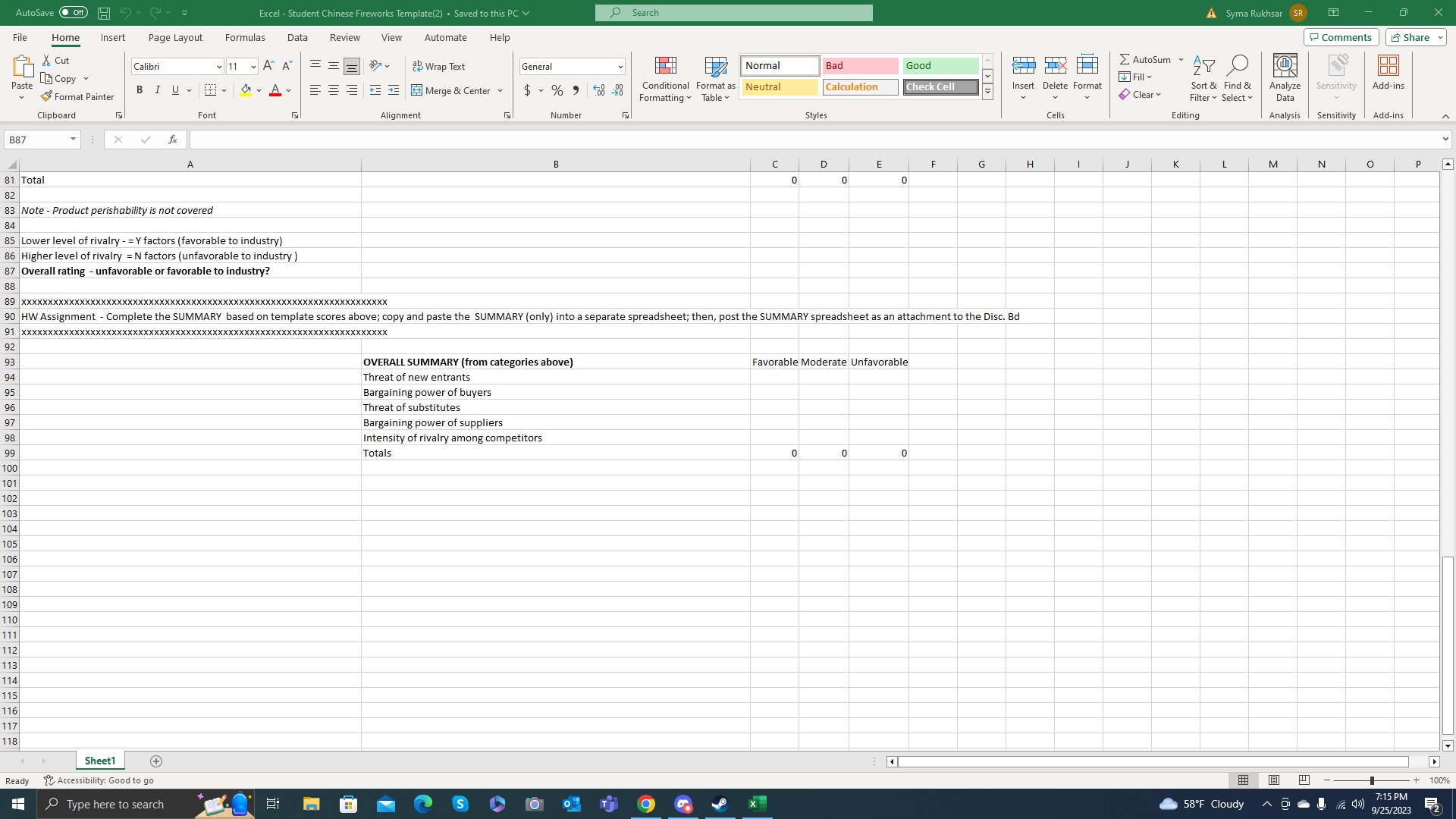Apply the Good cell style

point(940,66)
